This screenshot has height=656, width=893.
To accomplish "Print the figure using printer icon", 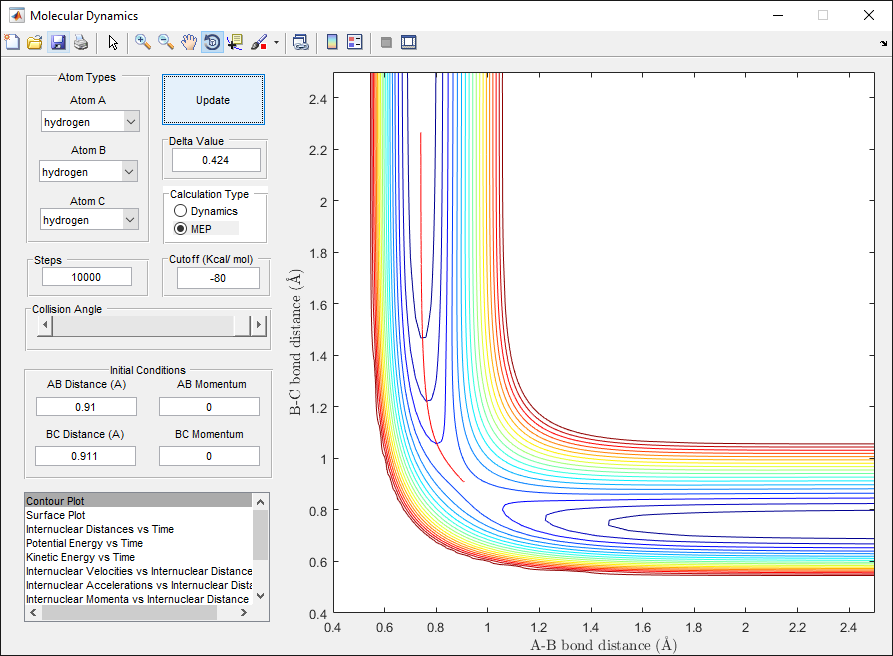I will point(80,42).
